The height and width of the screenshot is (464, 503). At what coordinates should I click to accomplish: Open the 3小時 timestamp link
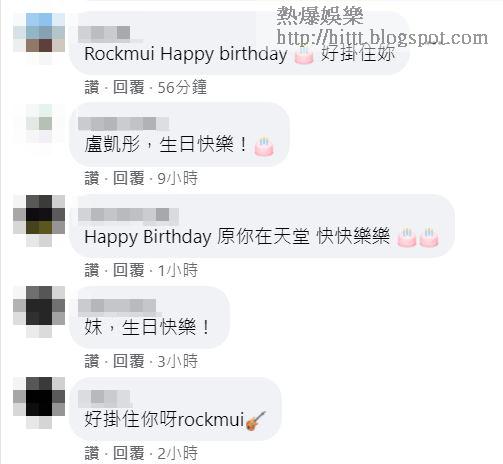[x=178, y=361]
